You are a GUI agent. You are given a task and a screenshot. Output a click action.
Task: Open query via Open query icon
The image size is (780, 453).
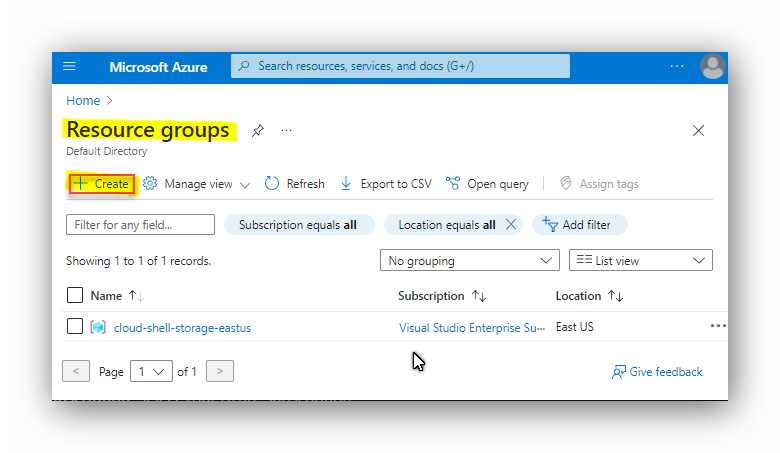click(453, 184)
